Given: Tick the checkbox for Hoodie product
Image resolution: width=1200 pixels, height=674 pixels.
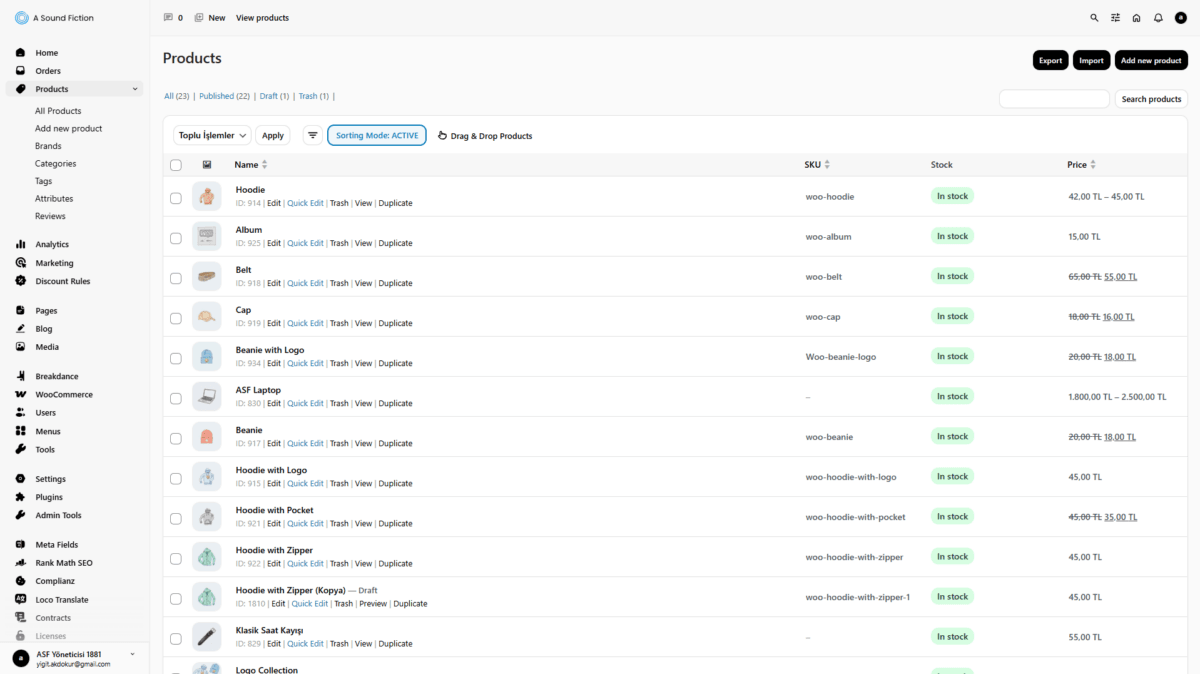Looking at the screenshot, I should click(x=176, y=198).
